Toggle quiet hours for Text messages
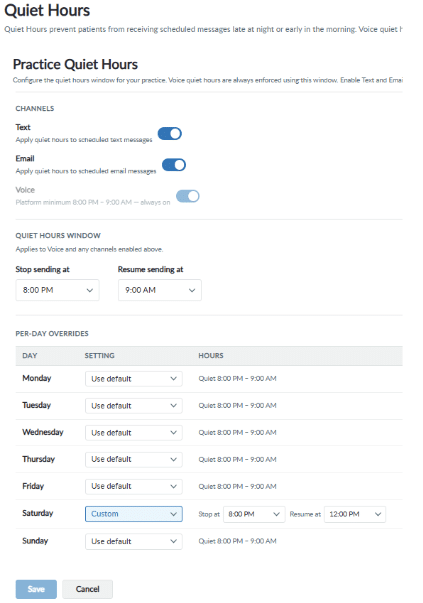Screen dimensions: 423x603 (170, 134)
